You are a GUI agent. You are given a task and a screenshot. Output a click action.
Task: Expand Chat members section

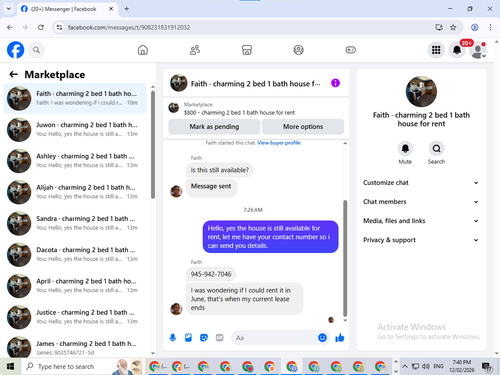421,202
